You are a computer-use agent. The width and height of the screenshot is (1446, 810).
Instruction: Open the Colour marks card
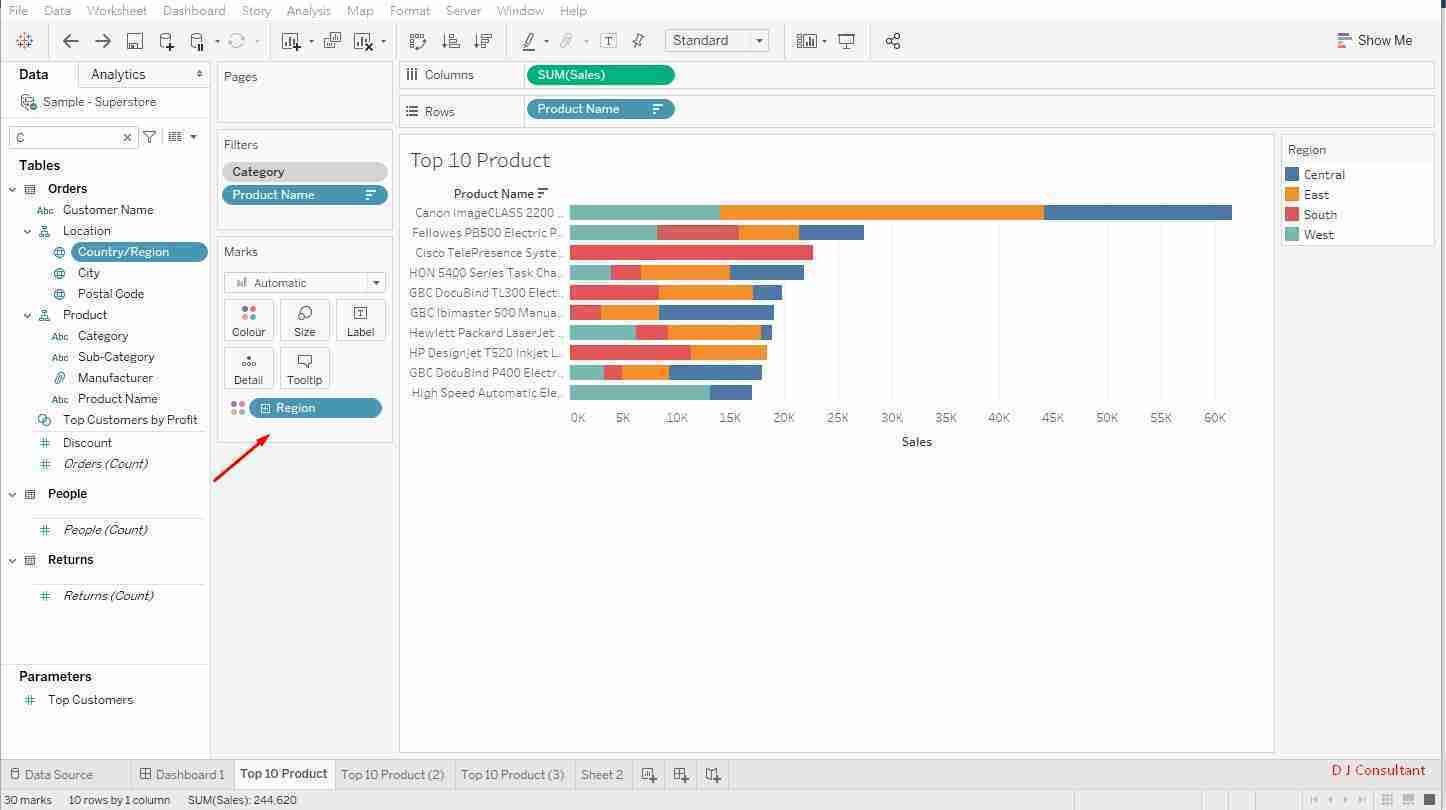(x=249, y=320)
